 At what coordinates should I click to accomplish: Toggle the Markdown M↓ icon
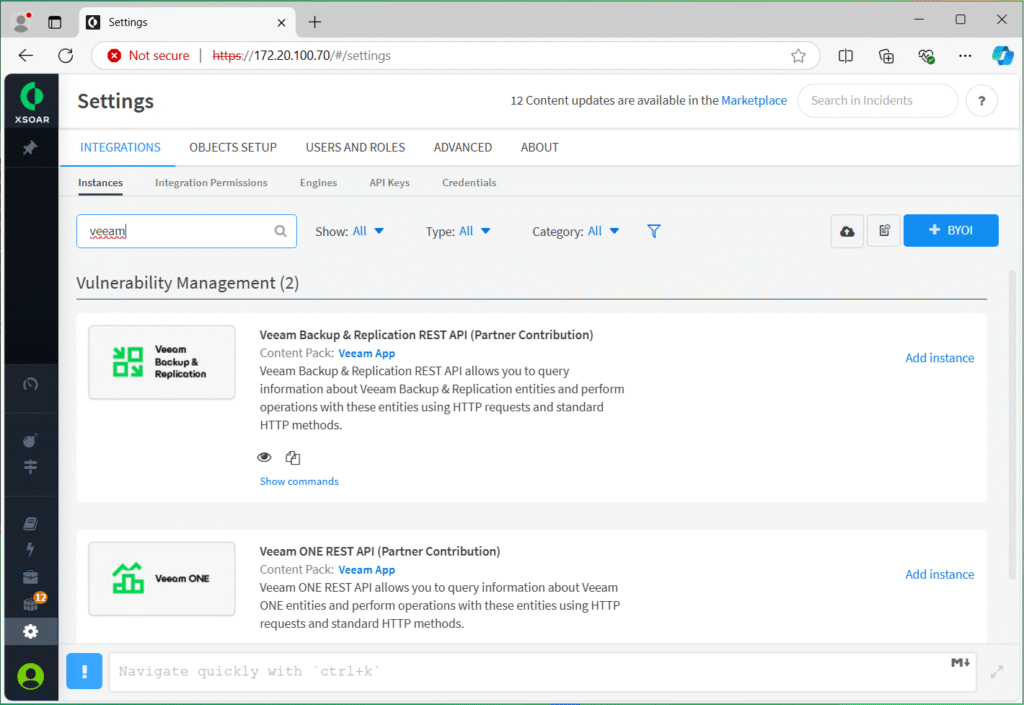(x=960, y=663)
